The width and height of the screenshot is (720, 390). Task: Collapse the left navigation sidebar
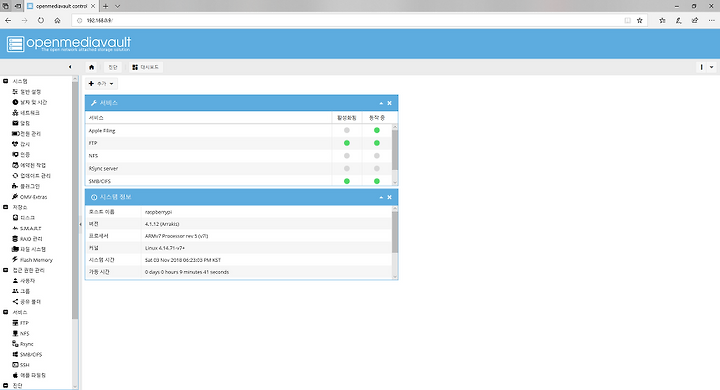point(70,67)
